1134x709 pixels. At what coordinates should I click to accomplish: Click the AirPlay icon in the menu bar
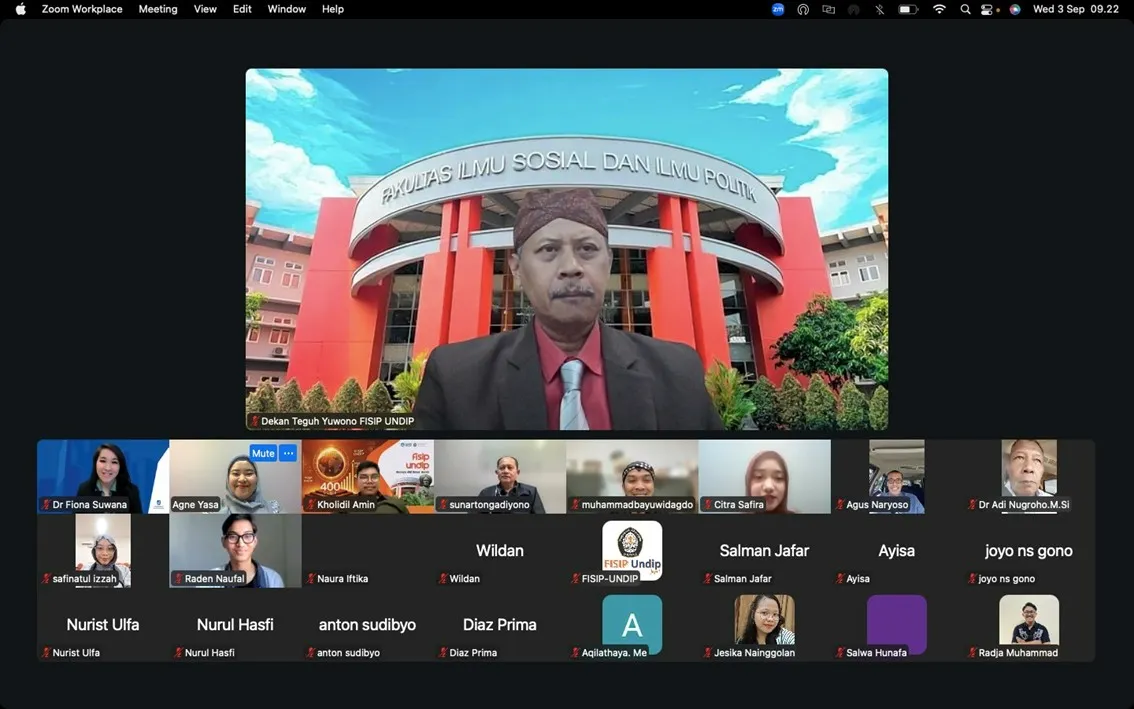(x=803, y=9)
